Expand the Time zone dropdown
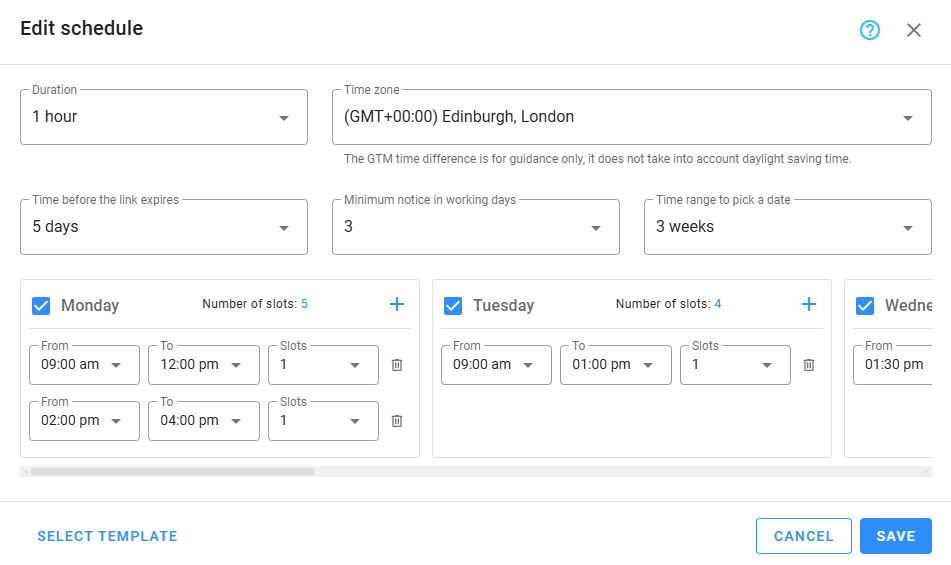 (631, 117)
